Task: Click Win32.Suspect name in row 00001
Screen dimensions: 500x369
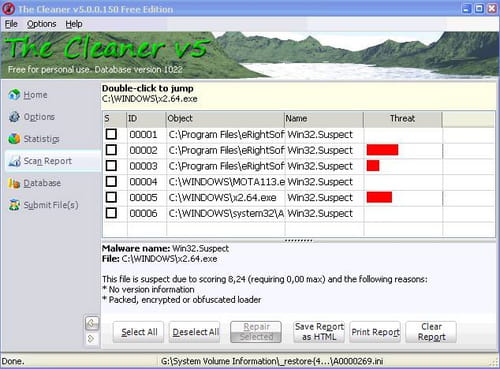Action: (320, 134)
